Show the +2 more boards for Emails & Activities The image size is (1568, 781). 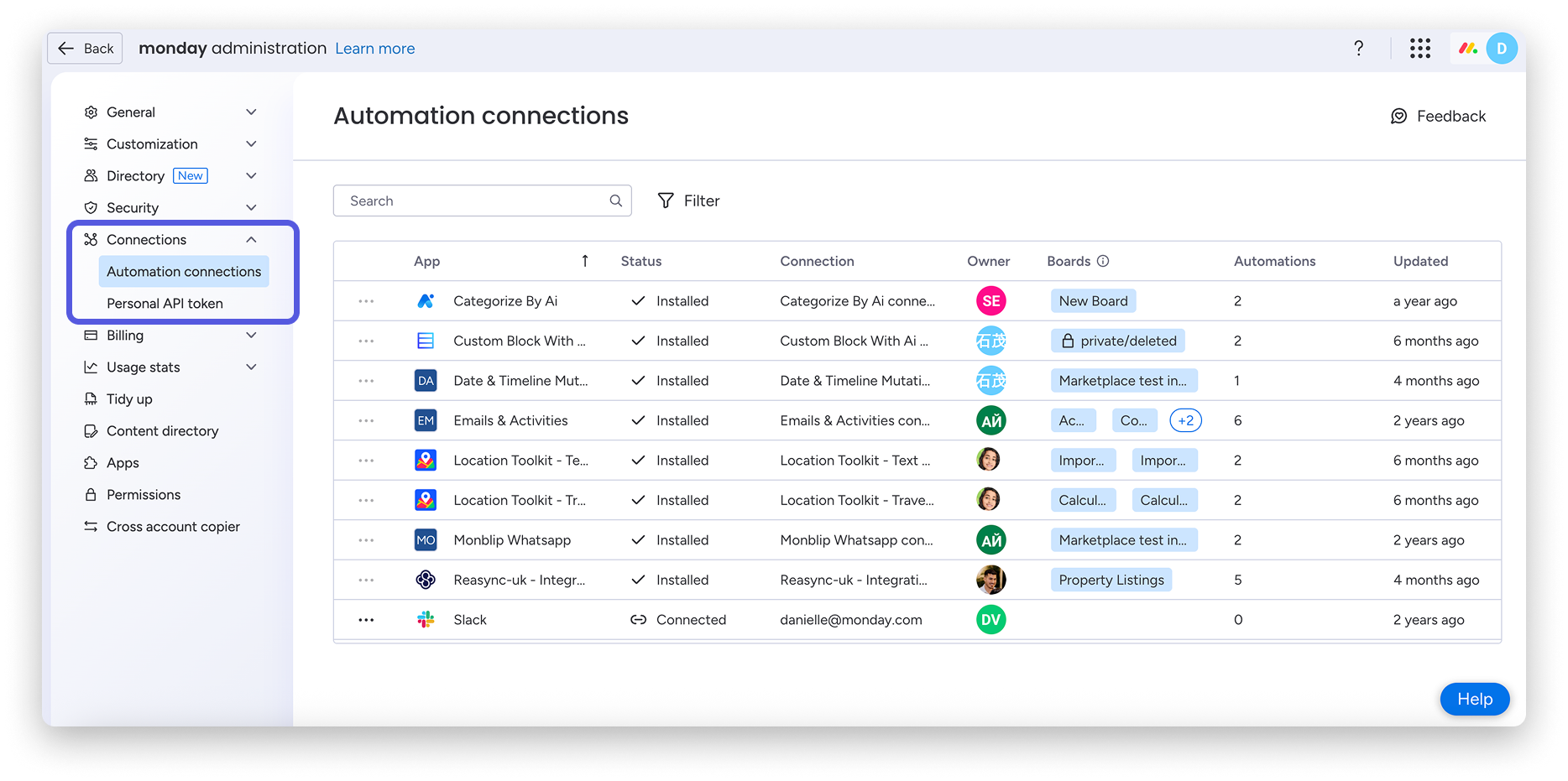click(1185, 420)
